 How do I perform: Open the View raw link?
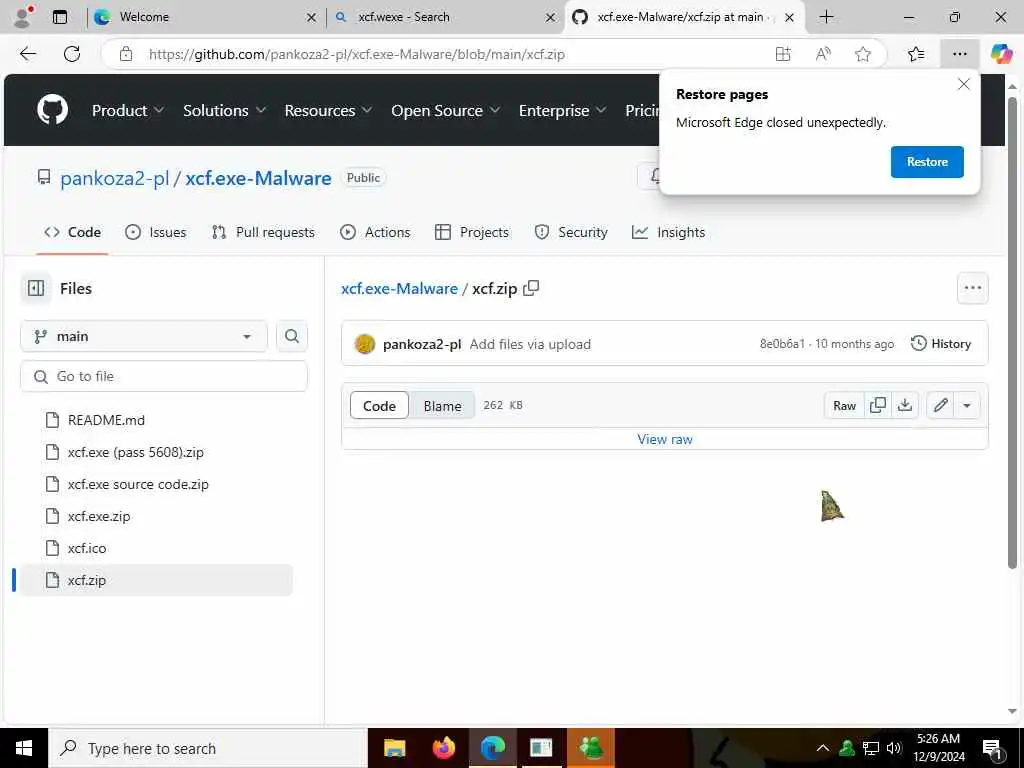click(665, 439)
